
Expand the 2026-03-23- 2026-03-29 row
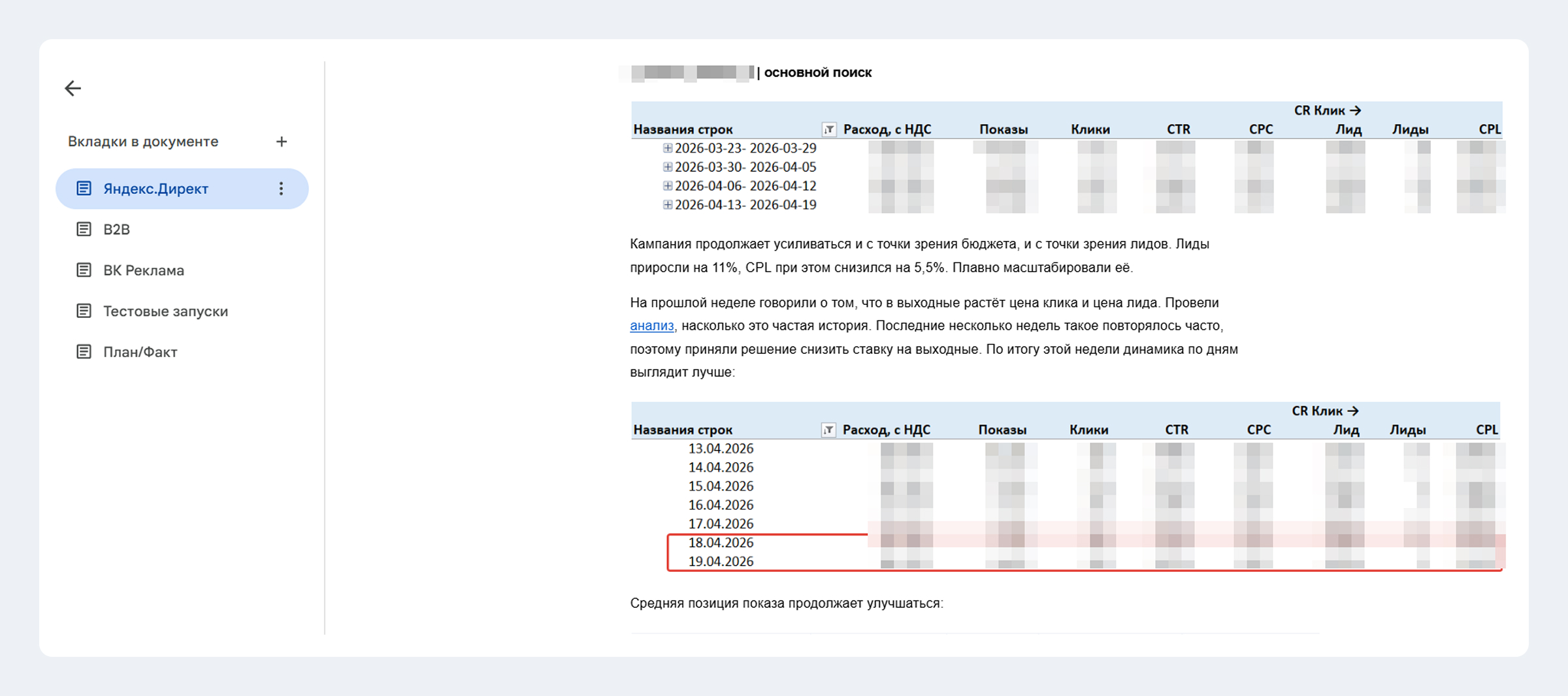667,148
